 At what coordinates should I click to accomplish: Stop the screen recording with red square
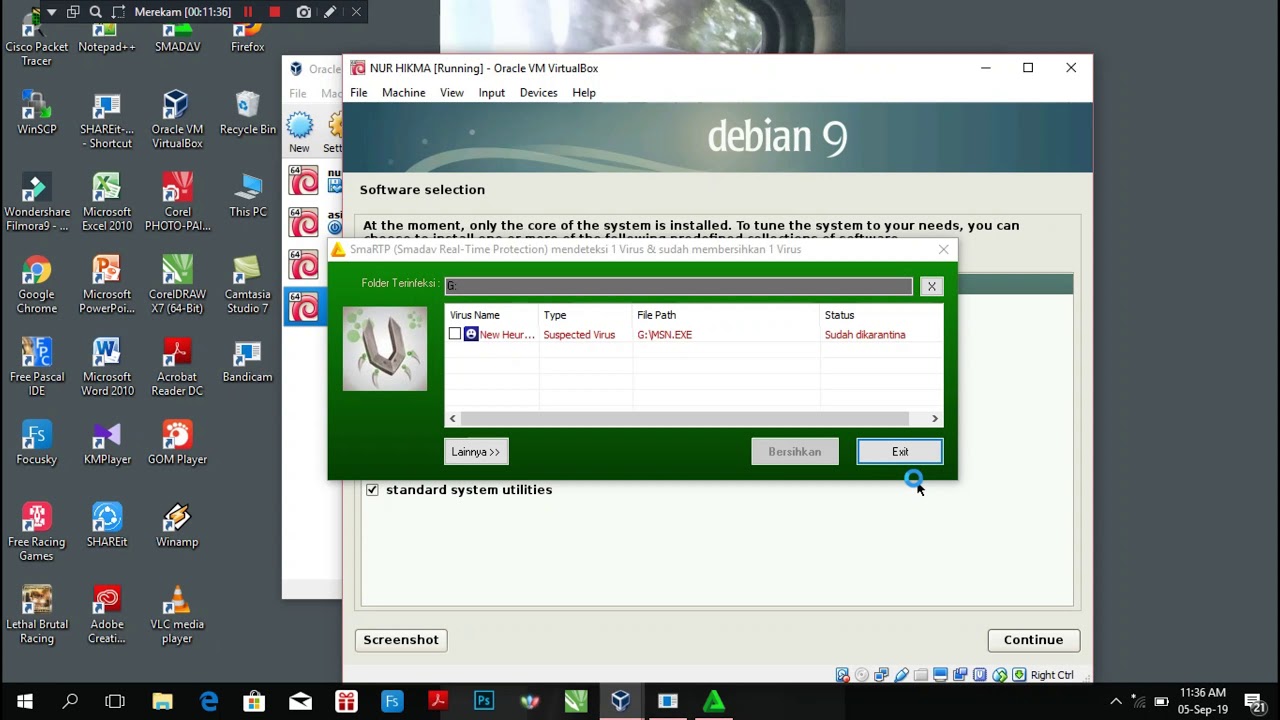[275, 12]
